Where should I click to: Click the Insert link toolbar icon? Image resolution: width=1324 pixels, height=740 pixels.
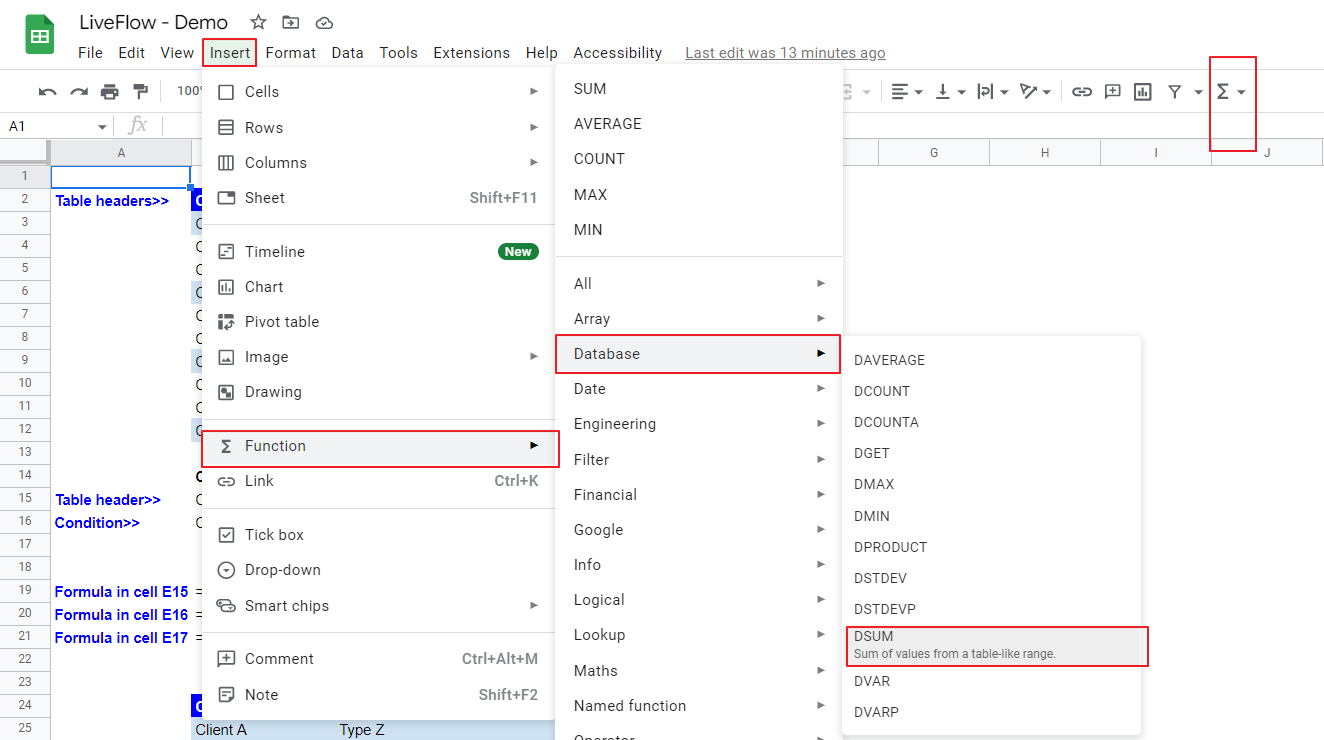tap(1082, 92)
